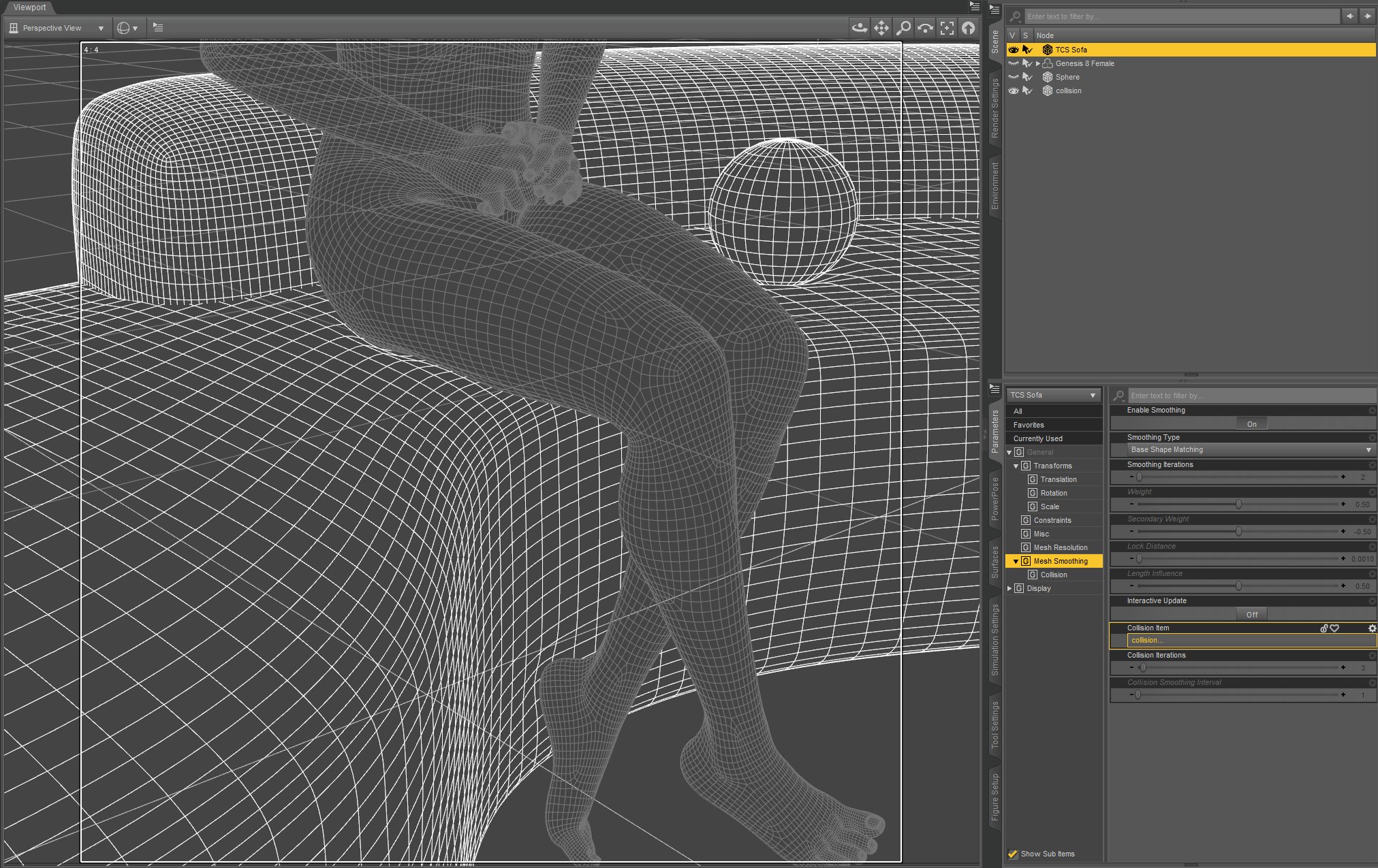
Task: Click the Parameters filter magnifier icon
Action: tap(1118, 396)
